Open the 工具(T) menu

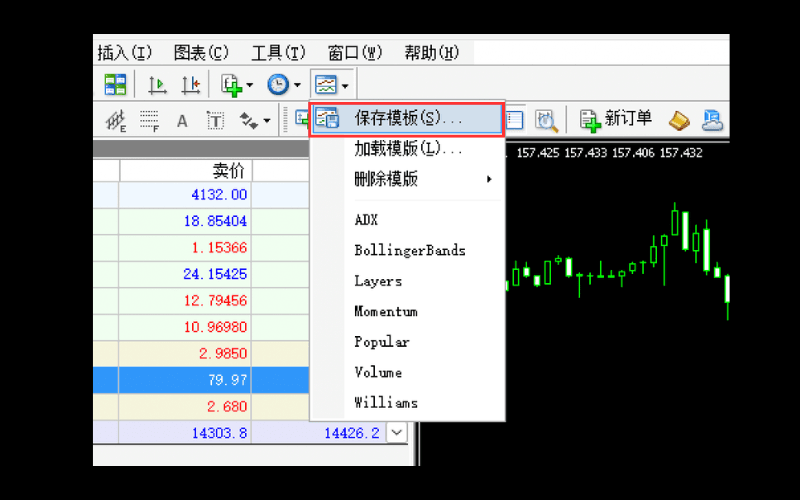(x=278, y=52)
